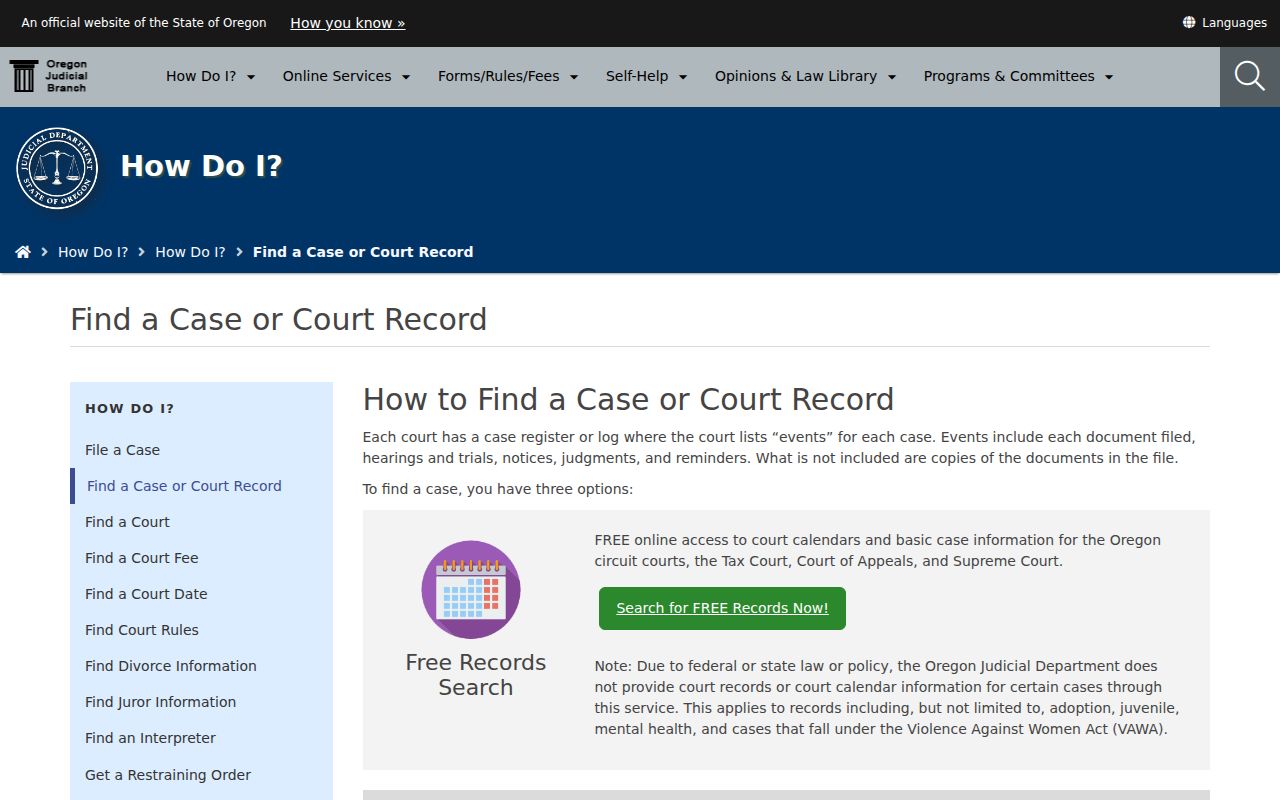Image resolution: width=1280 pixels, height=800 pixels.
Task: Click the How to Find a Case heading
Action: [628, 399]
